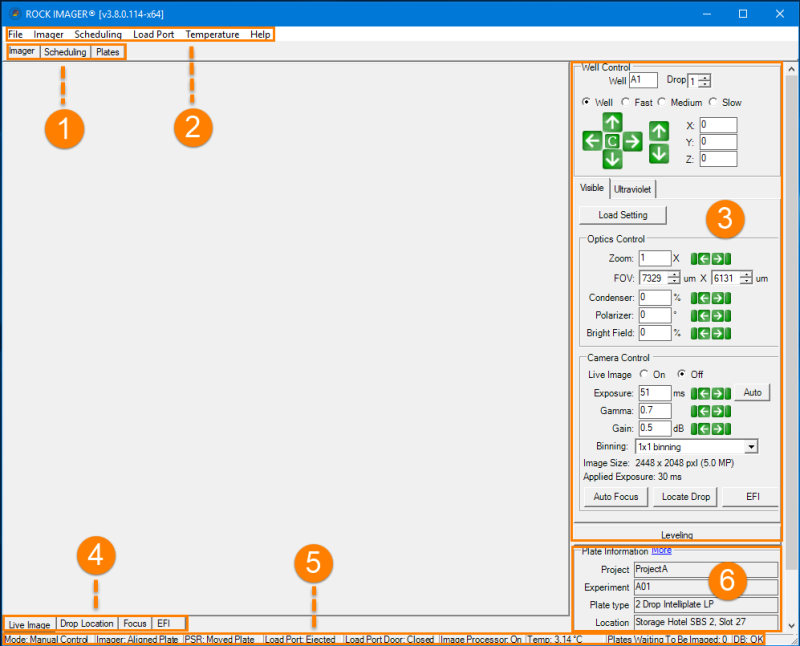
Task: Increase Exposure with its green right arrow
Action: coord(717,393)
